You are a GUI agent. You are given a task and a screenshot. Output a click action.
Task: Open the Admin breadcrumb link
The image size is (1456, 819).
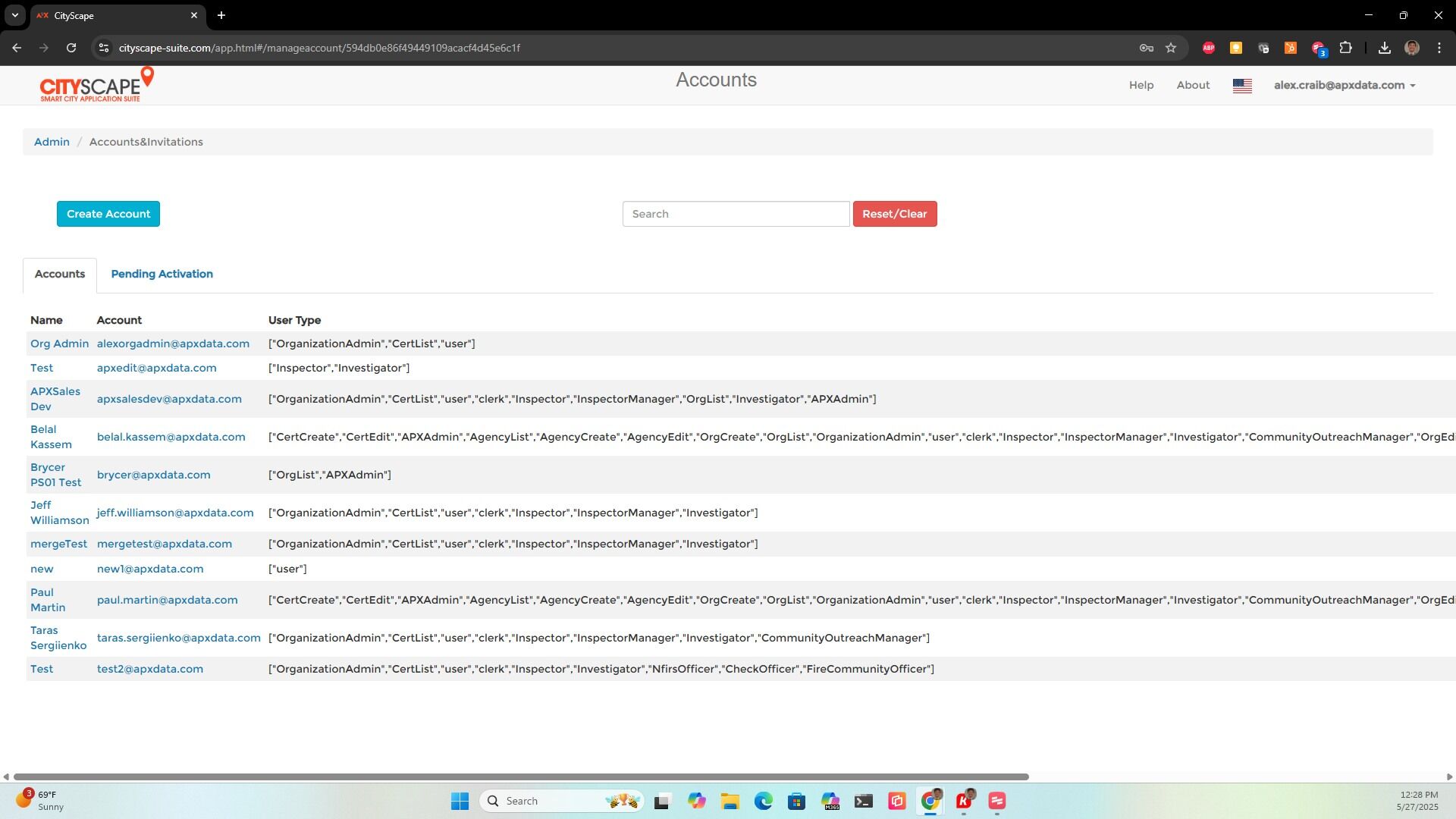(51, 142)
